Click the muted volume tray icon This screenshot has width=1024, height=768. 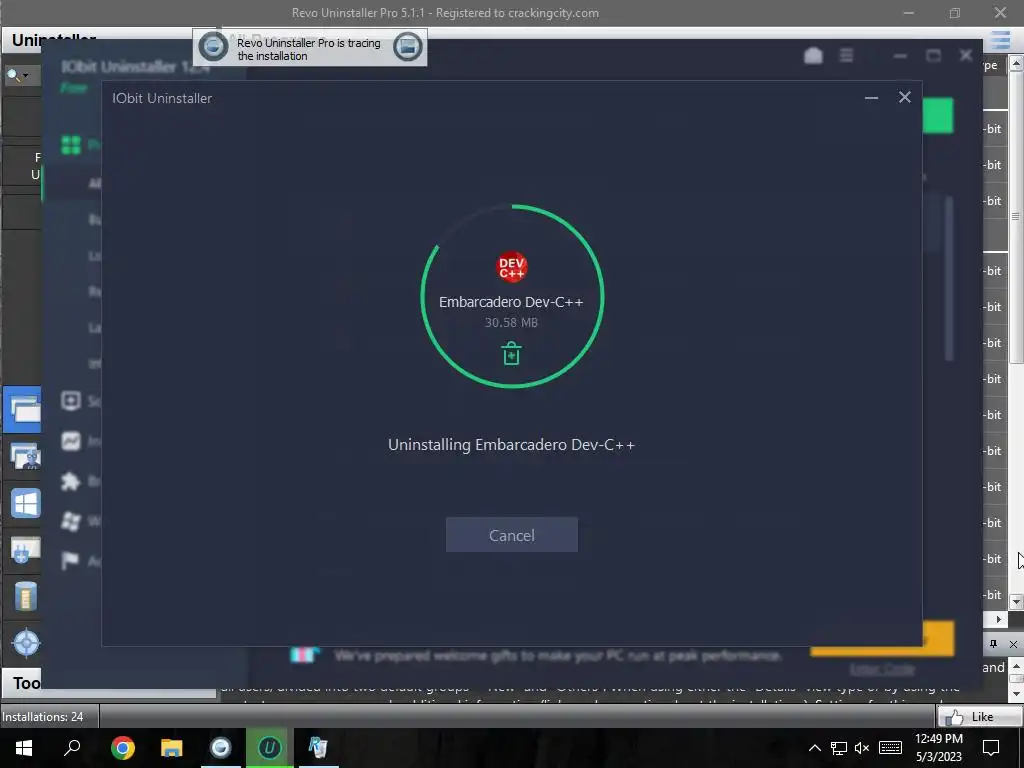862,748
